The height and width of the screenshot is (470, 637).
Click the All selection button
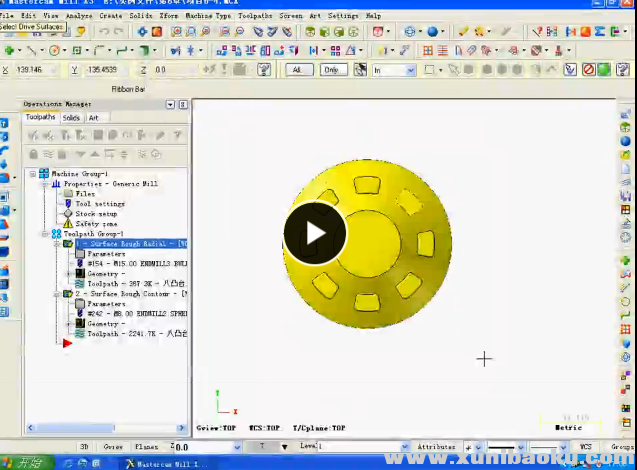coord(298,70)
